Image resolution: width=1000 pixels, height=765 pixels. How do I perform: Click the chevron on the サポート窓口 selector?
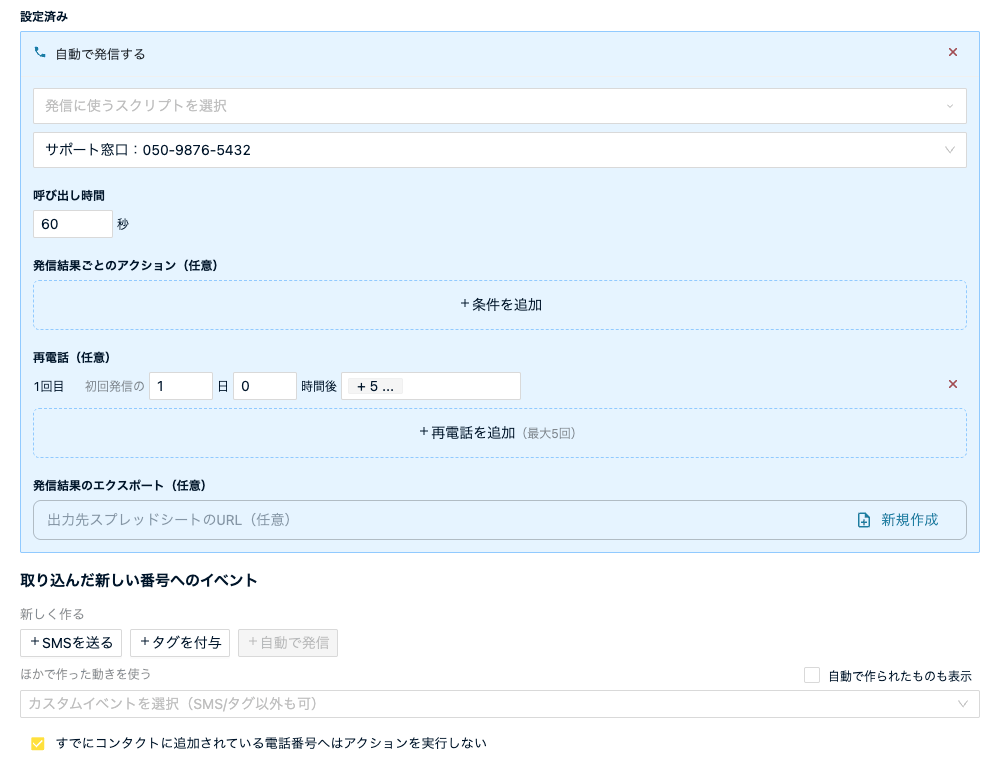[950, 150]
